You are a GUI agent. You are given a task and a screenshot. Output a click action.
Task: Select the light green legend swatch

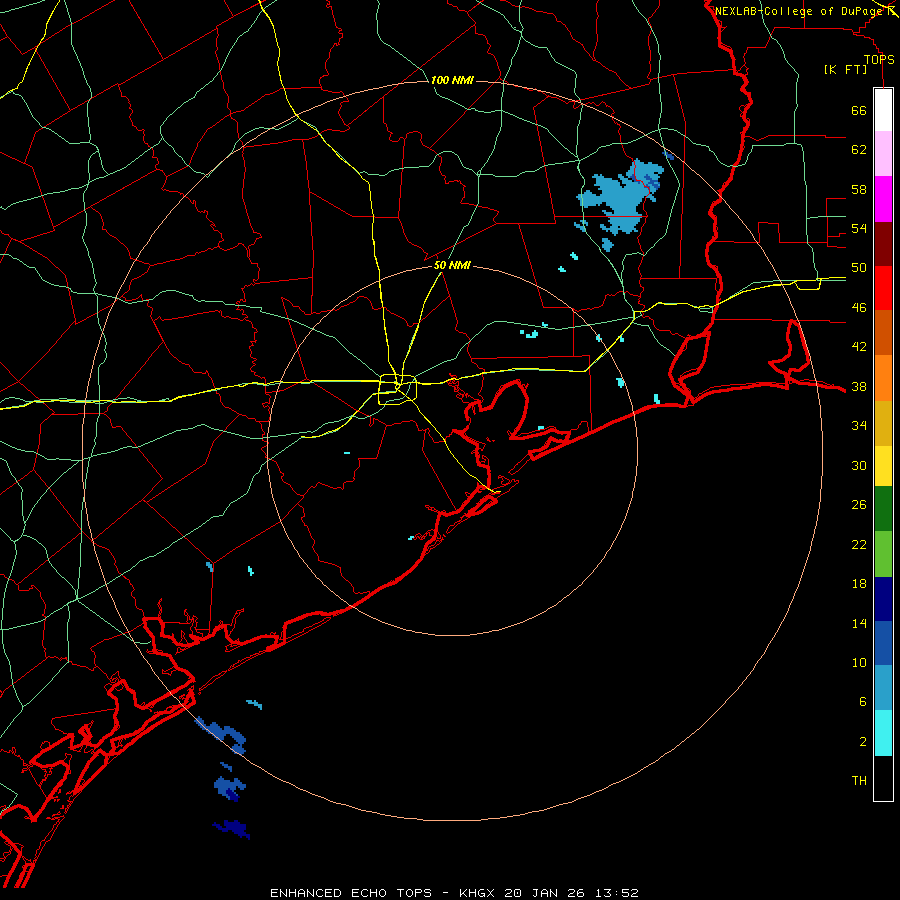(883, 554)
